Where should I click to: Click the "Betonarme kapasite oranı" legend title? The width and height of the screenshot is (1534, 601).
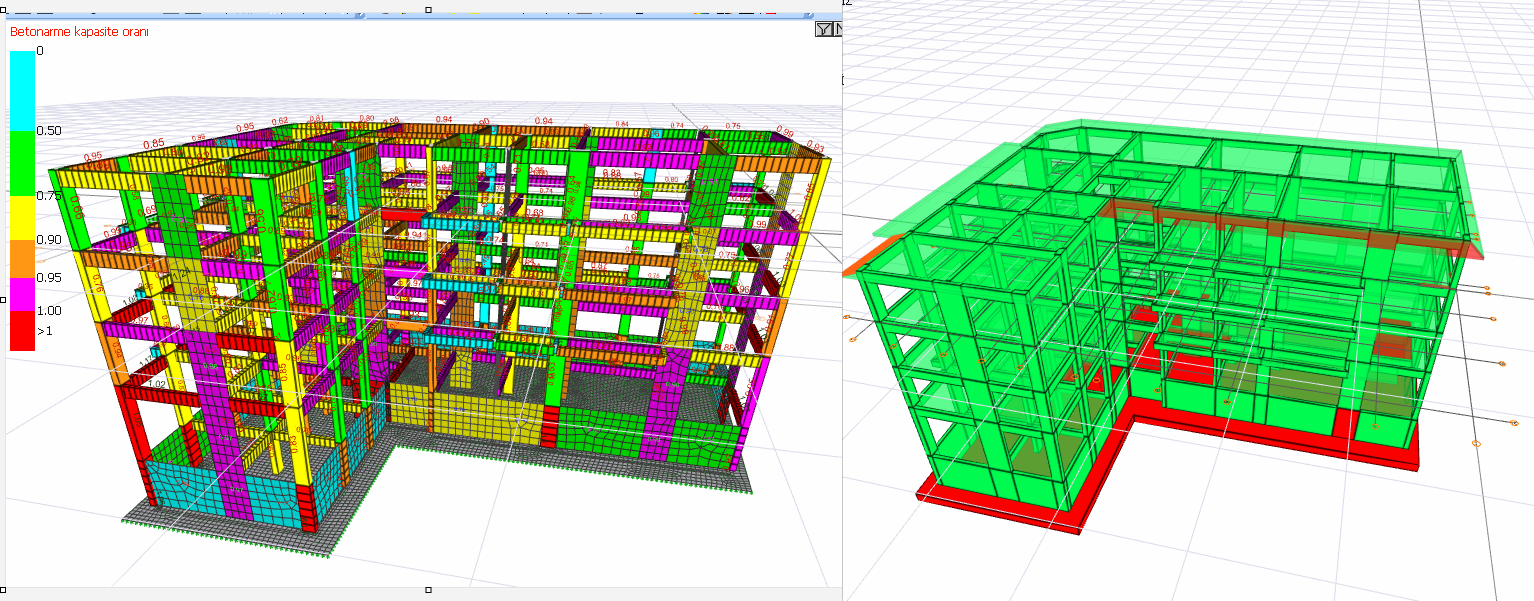pos(79,32)
